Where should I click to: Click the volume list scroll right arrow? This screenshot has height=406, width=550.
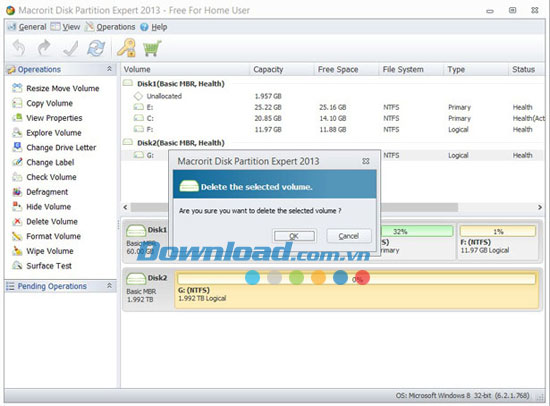coord(540,207)
